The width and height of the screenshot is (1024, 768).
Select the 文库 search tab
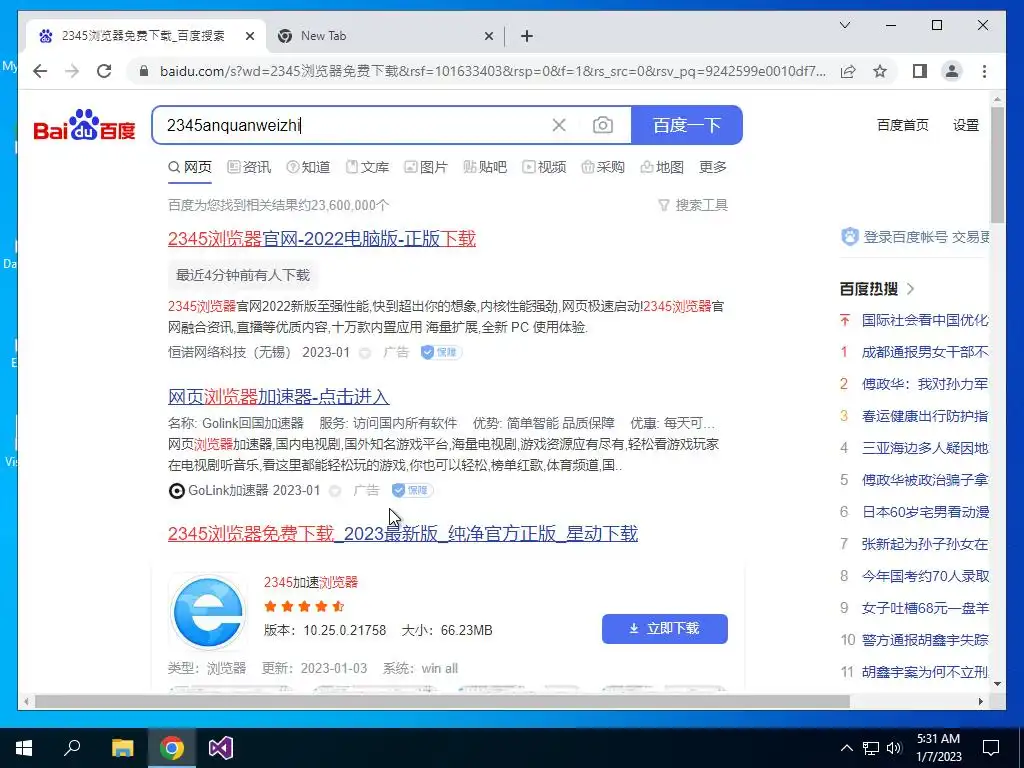(367, 167)
